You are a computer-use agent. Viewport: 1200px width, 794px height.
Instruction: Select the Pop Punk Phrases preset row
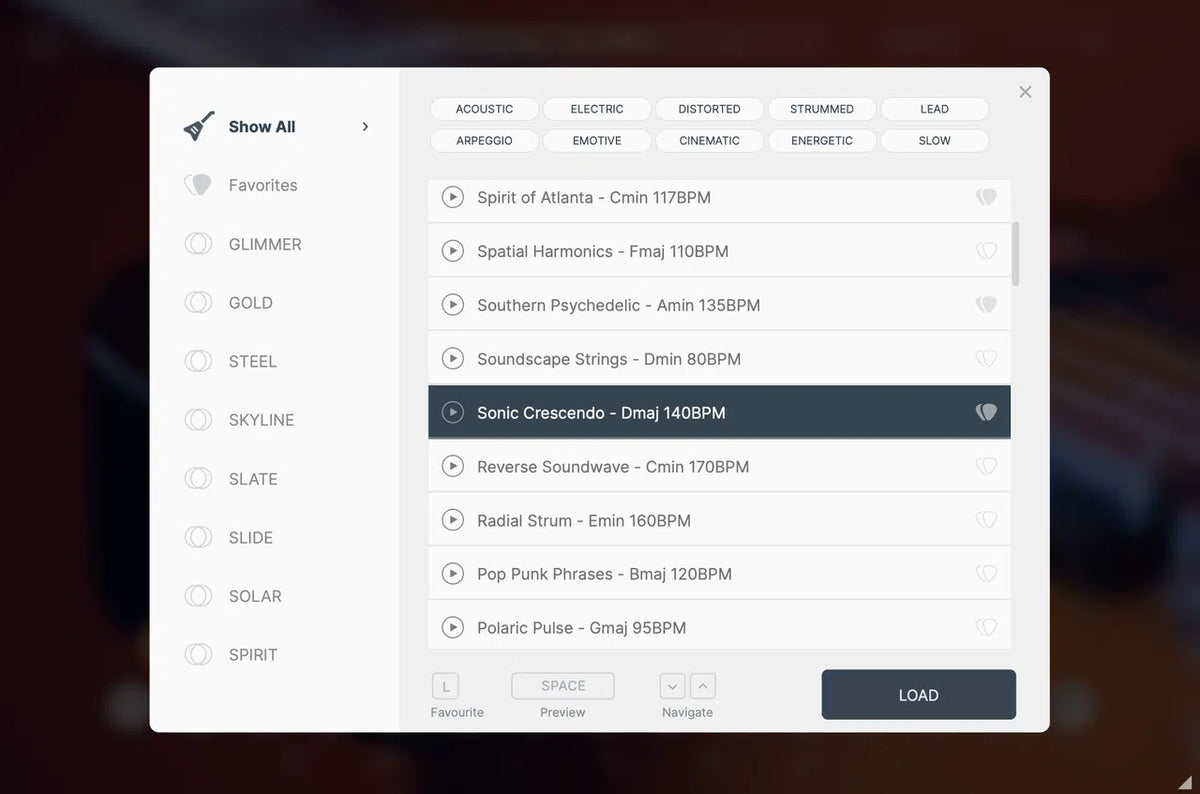tap(700, 574)
